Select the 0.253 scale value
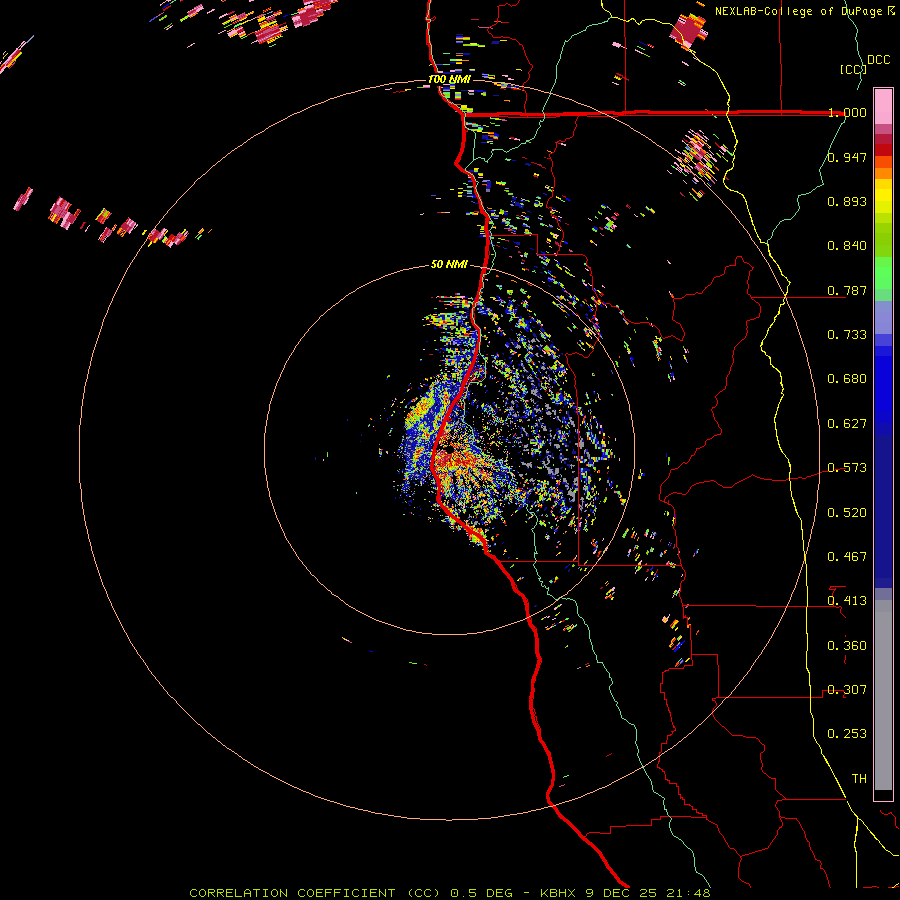Image resolution: width=900 pixels, height=900 pixels. coord(847,734)
